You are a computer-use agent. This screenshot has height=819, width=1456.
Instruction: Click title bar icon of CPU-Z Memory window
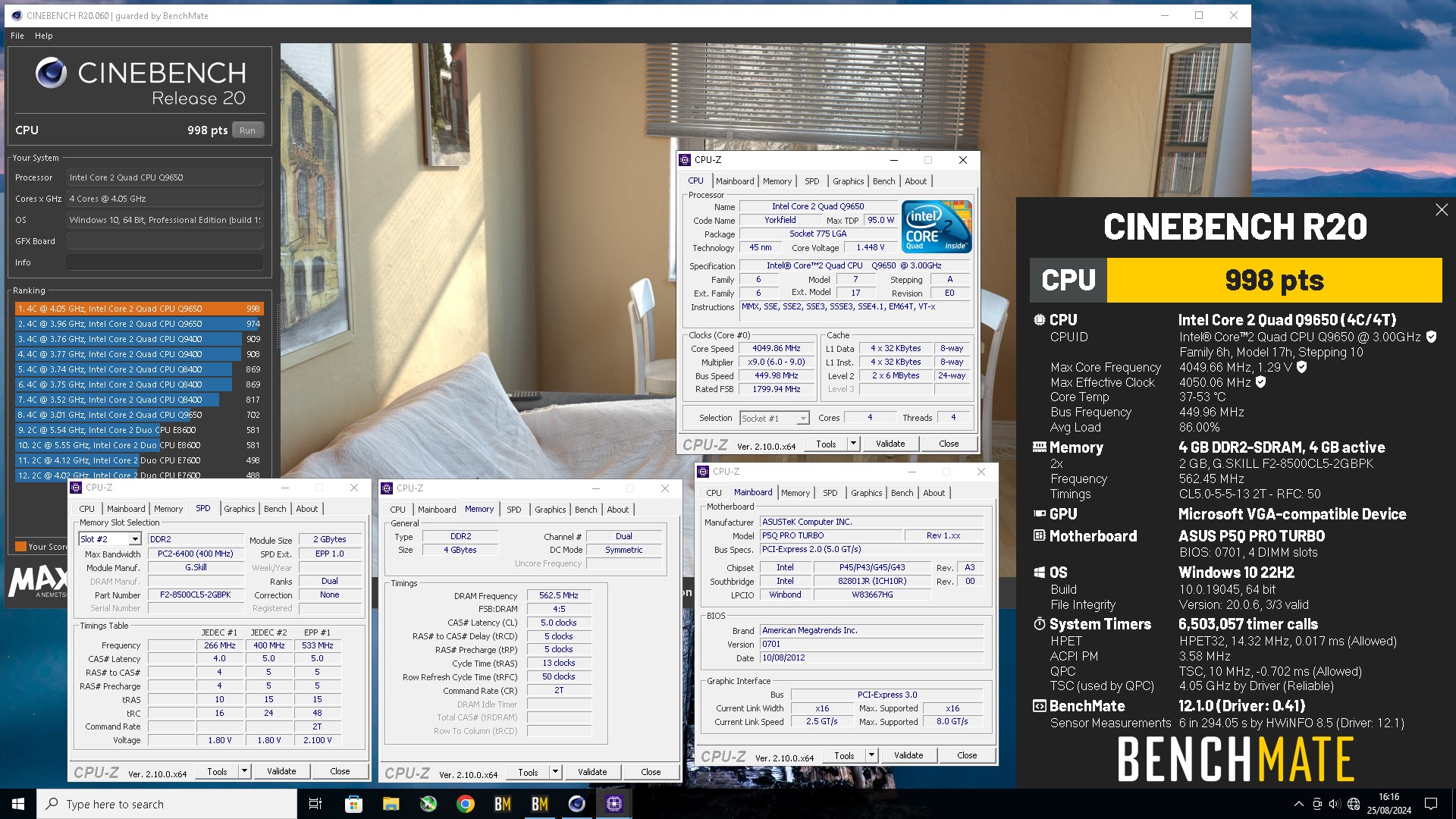click(387, 488)
